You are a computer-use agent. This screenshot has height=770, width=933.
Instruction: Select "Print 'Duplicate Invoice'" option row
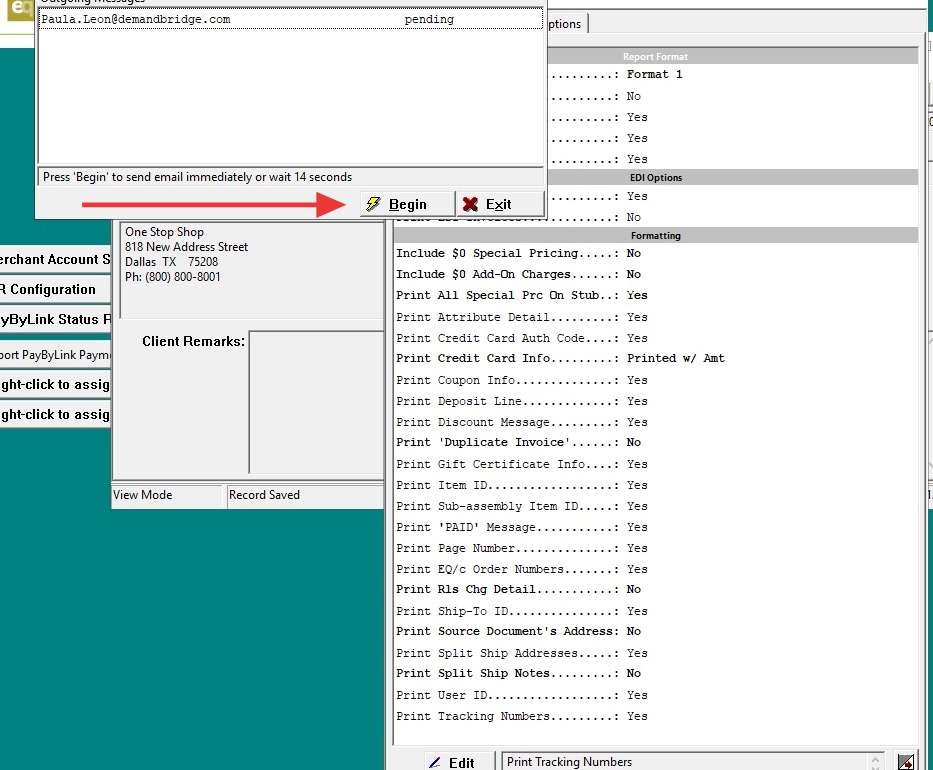pyautogui.click(x=655, y=442)
